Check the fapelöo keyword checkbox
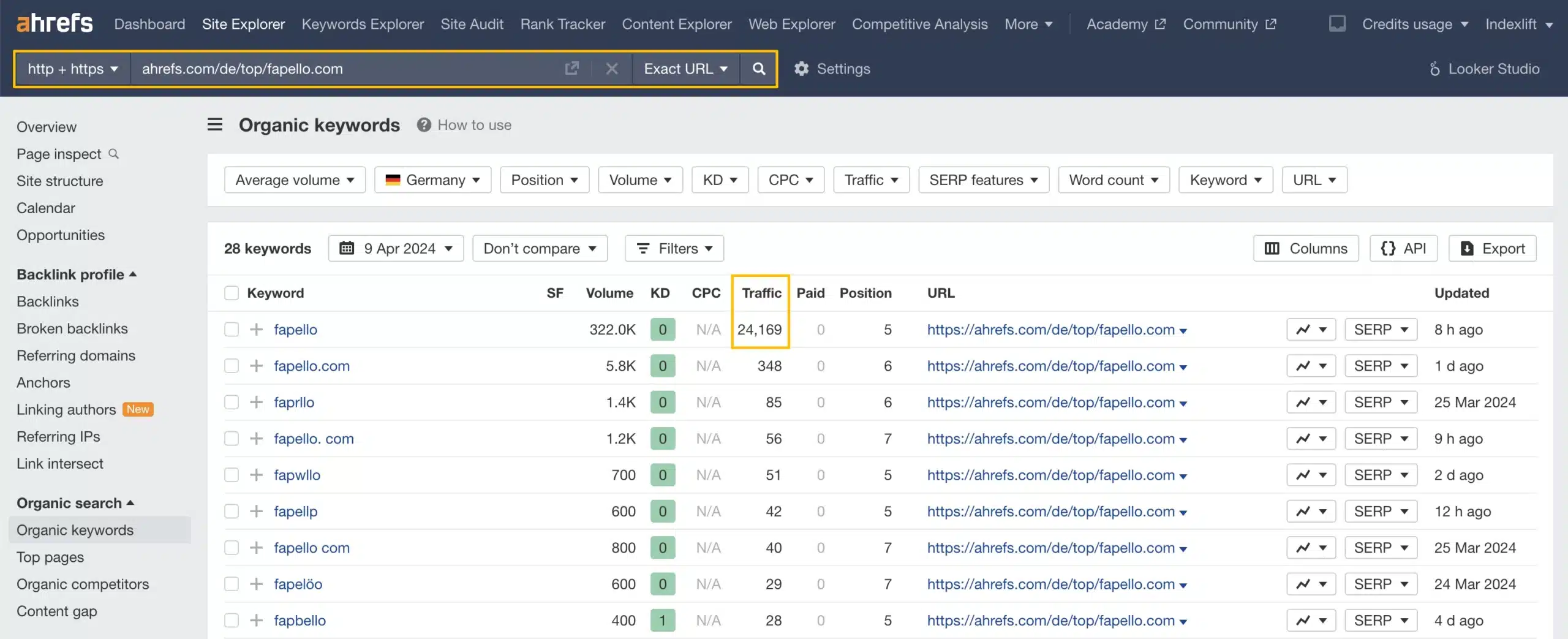Screen dimensions: 1568x639 point(232,584)
